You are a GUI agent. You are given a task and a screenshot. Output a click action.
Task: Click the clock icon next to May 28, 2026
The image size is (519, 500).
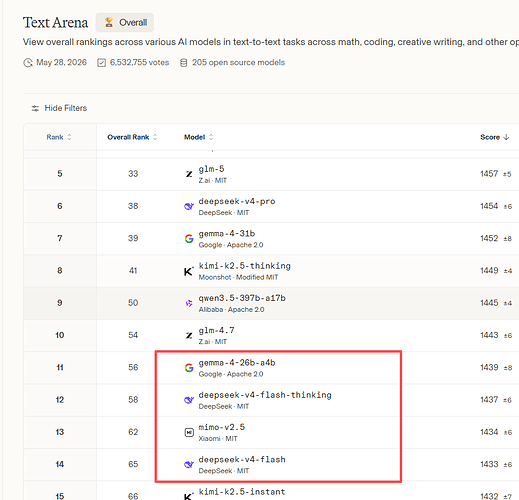pyautogui.click(x=28, y=63)
